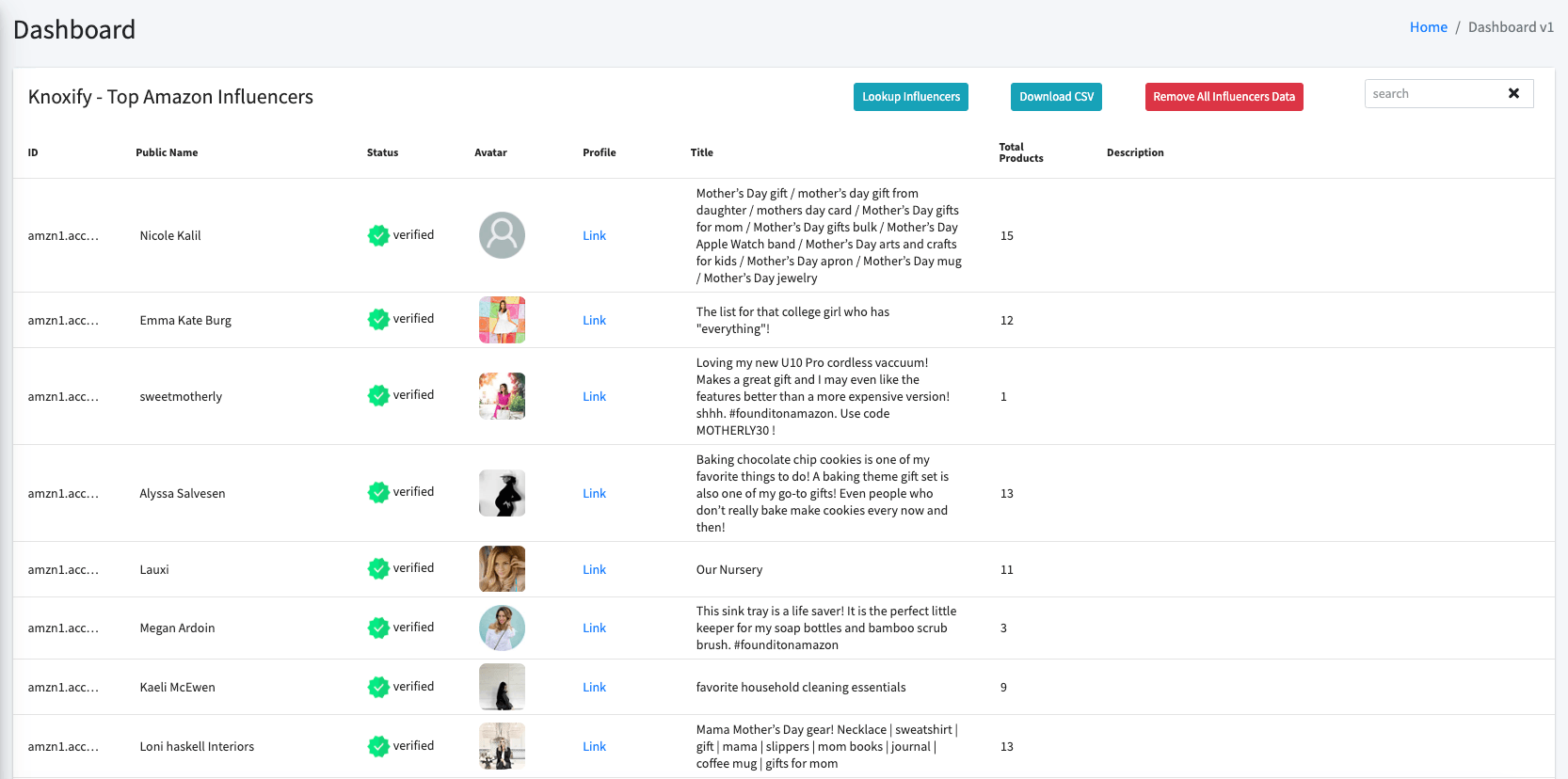Open Megan Ardoin's profile Link
This screenshot has width=1568, height=779.
594,628
